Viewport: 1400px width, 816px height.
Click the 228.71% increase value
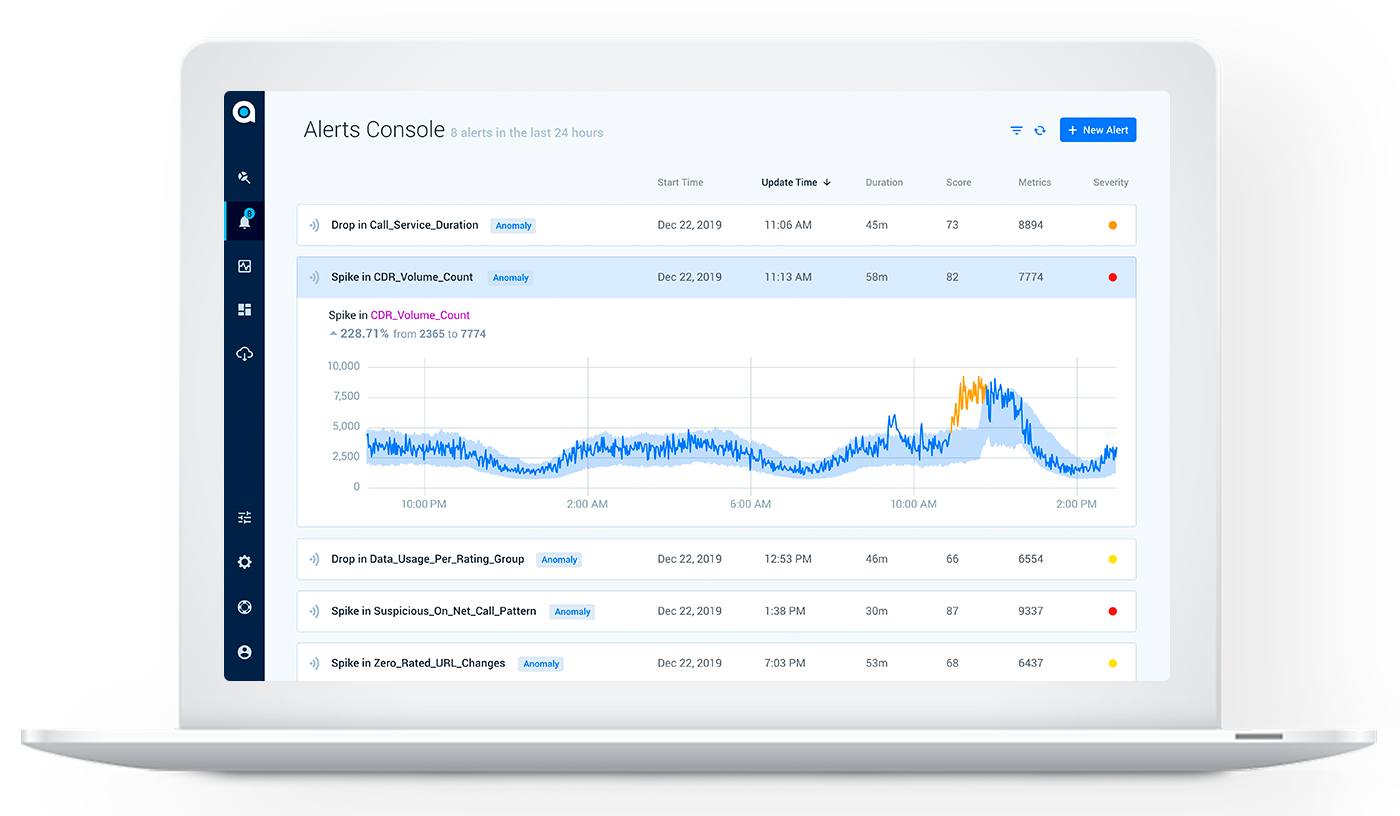pyautogui.click(x=365, y=334)
